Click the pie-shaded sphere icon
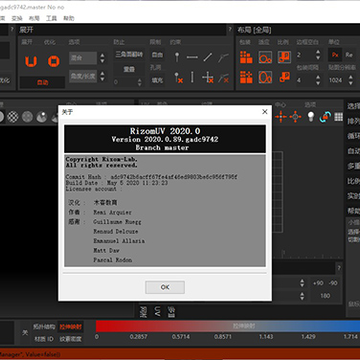 coord(42,117)
